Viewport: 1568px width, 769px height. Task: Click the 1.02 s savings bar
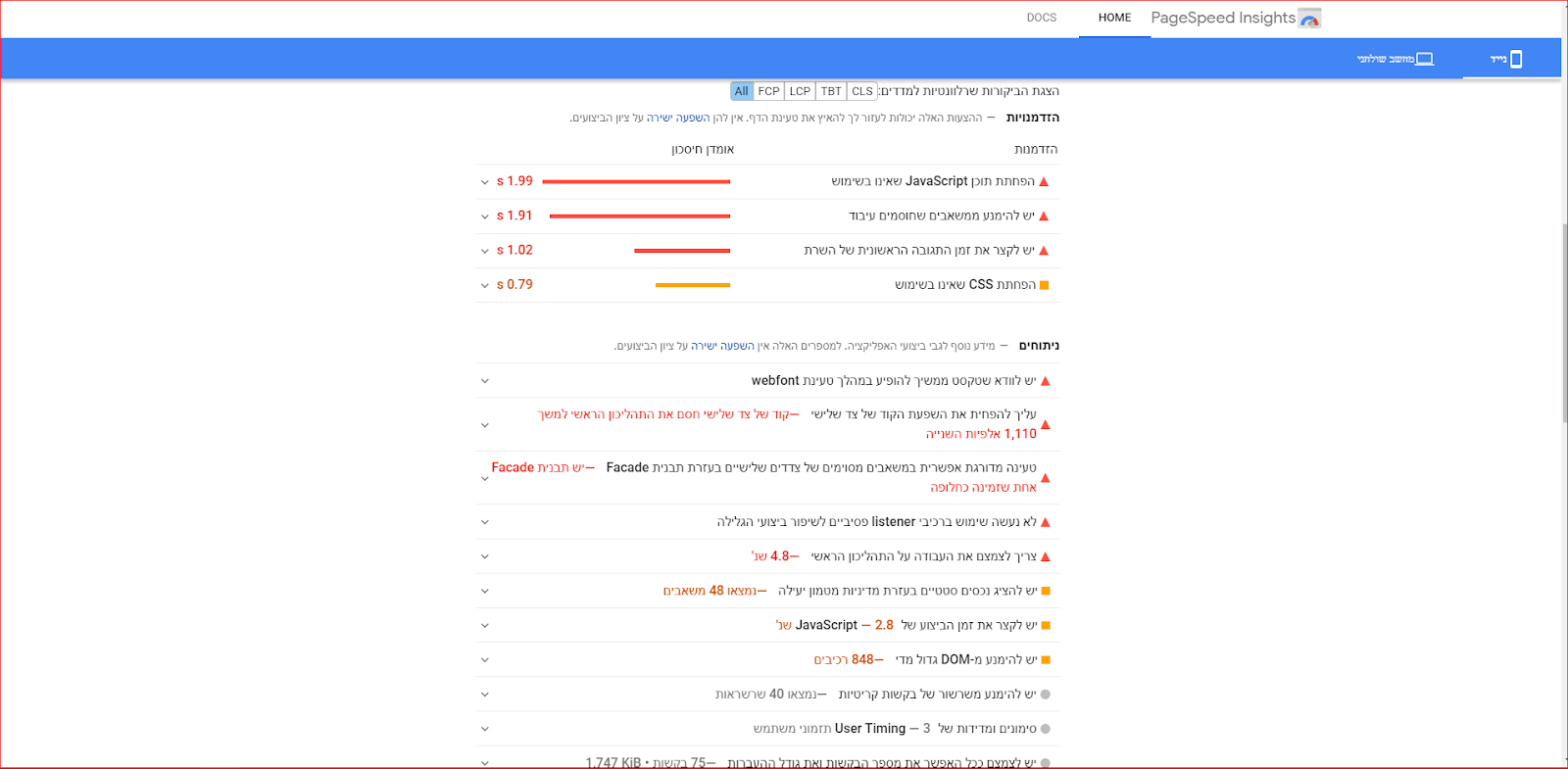click(x=682, y=251)
